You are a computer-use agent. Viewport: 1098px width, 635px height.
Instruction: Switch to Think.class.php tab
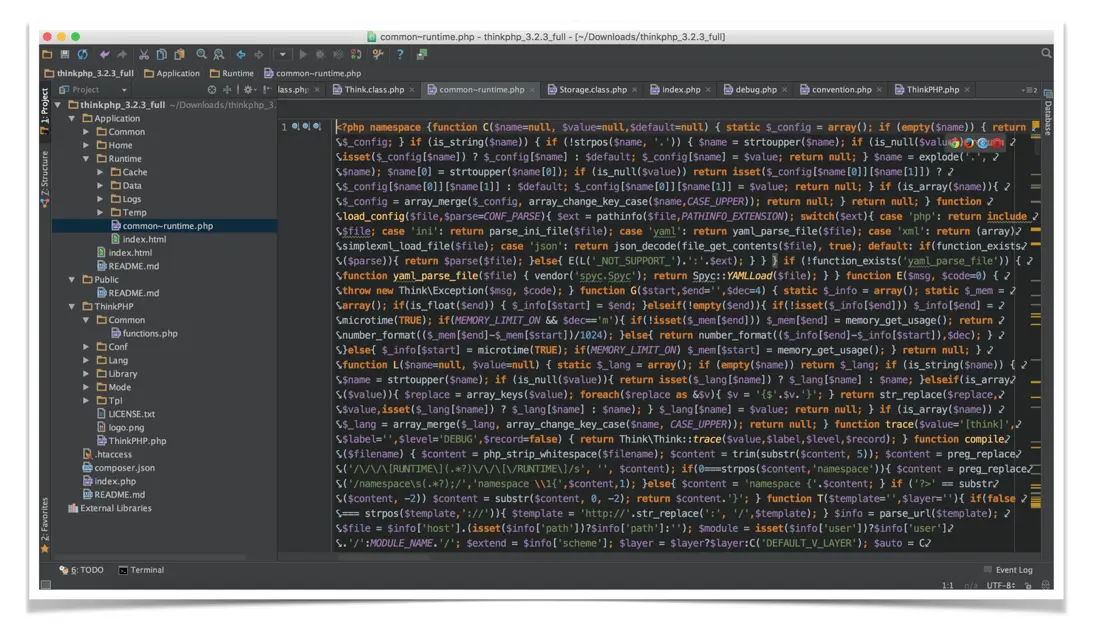[x=374, y=90]
